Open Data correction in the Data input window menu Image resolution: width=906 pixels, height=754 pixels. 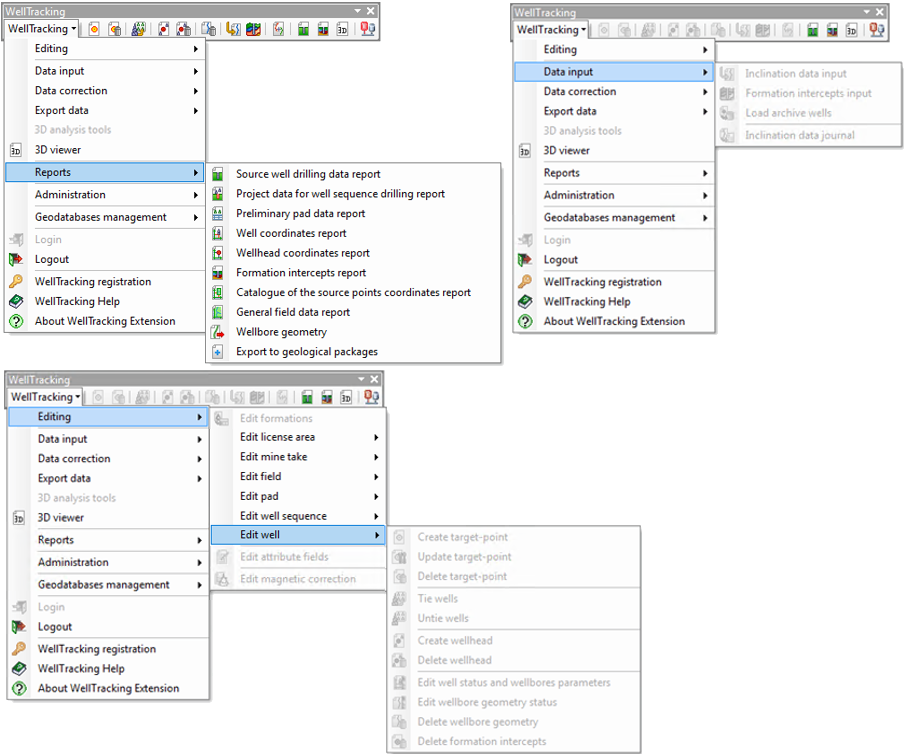[x=614, y=91]
